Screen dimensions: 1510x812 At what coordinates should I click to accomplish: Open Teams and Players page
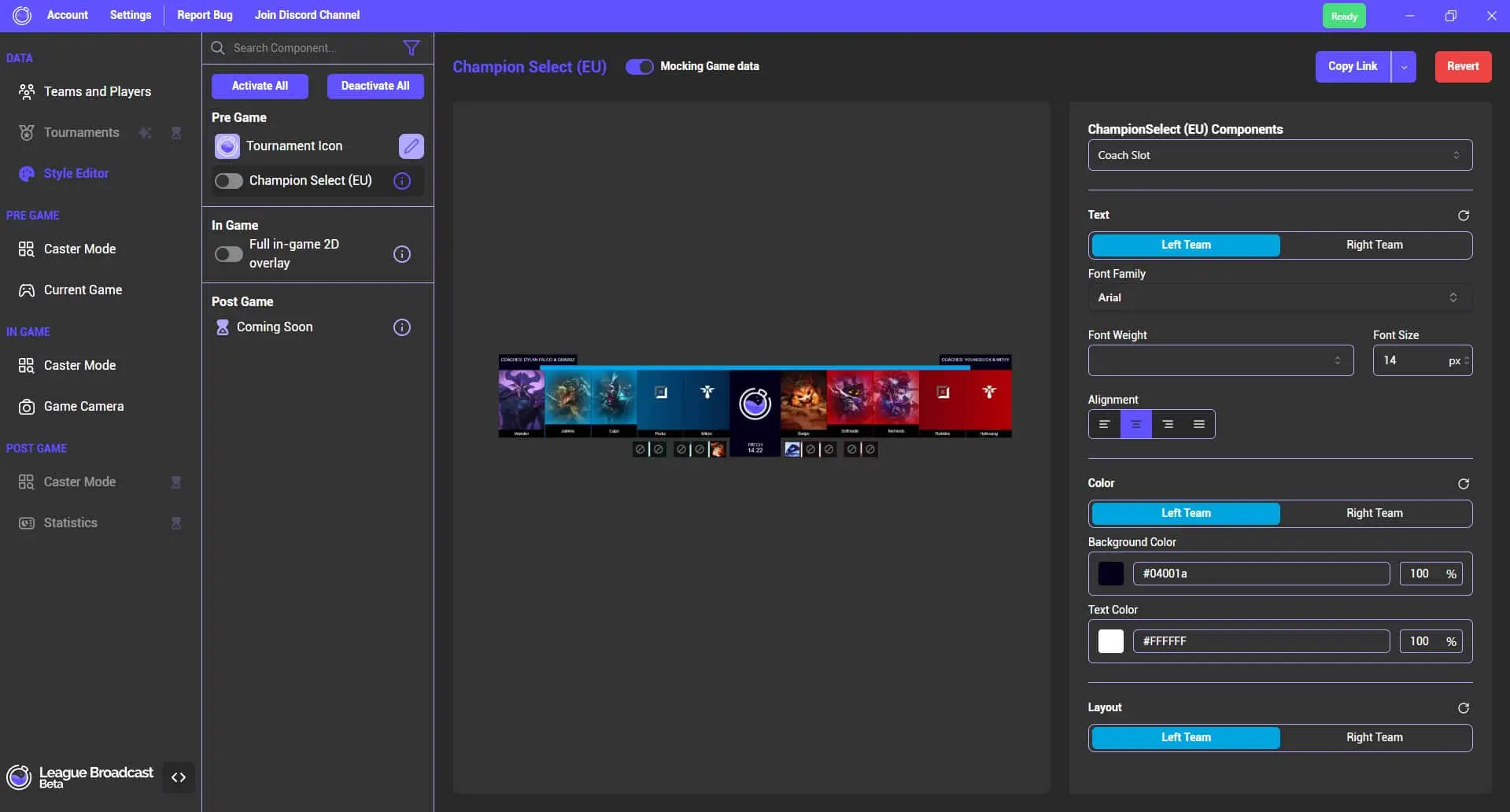tap(97, 92)
